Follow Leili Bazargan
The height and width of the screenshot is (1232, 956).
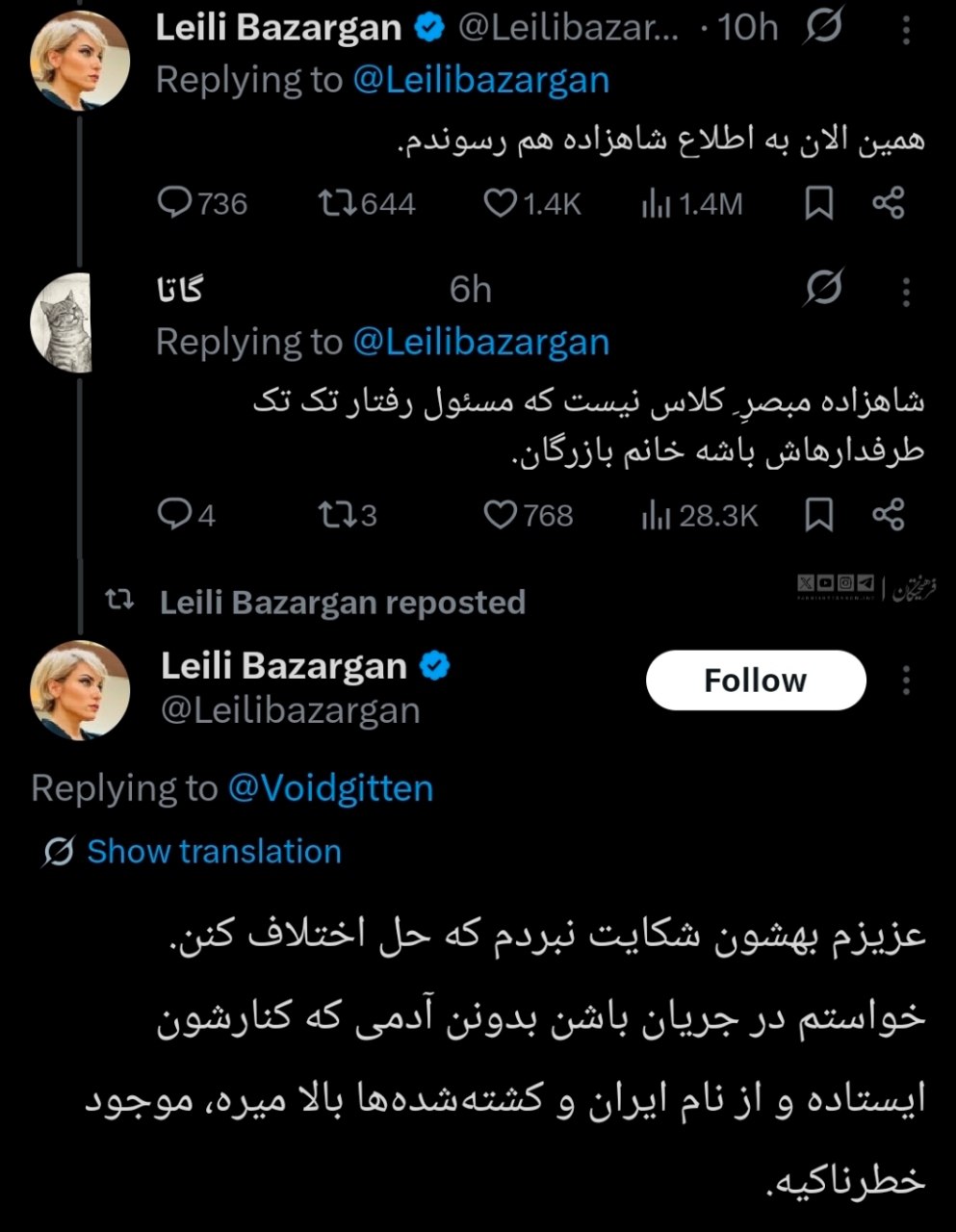click(756, 680)
